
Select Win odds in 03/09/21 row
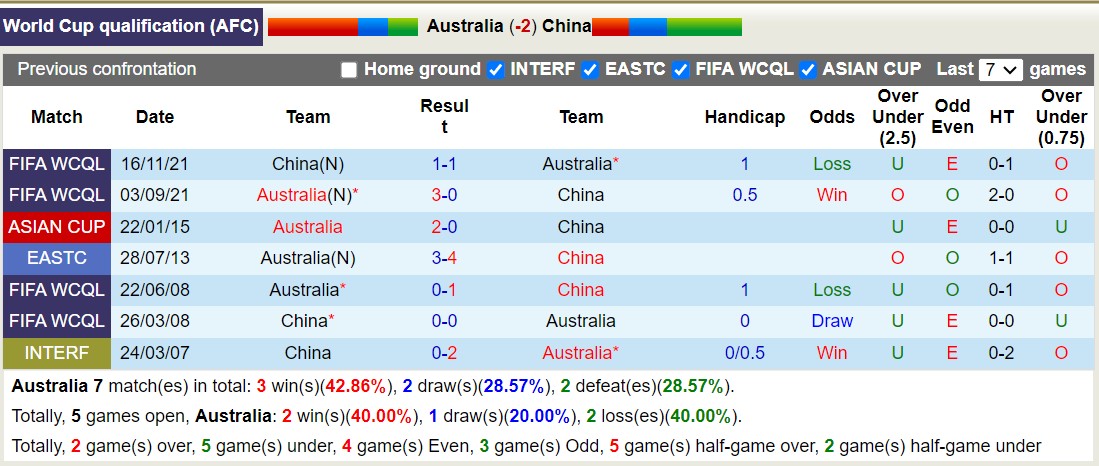[x=832, y=196]
